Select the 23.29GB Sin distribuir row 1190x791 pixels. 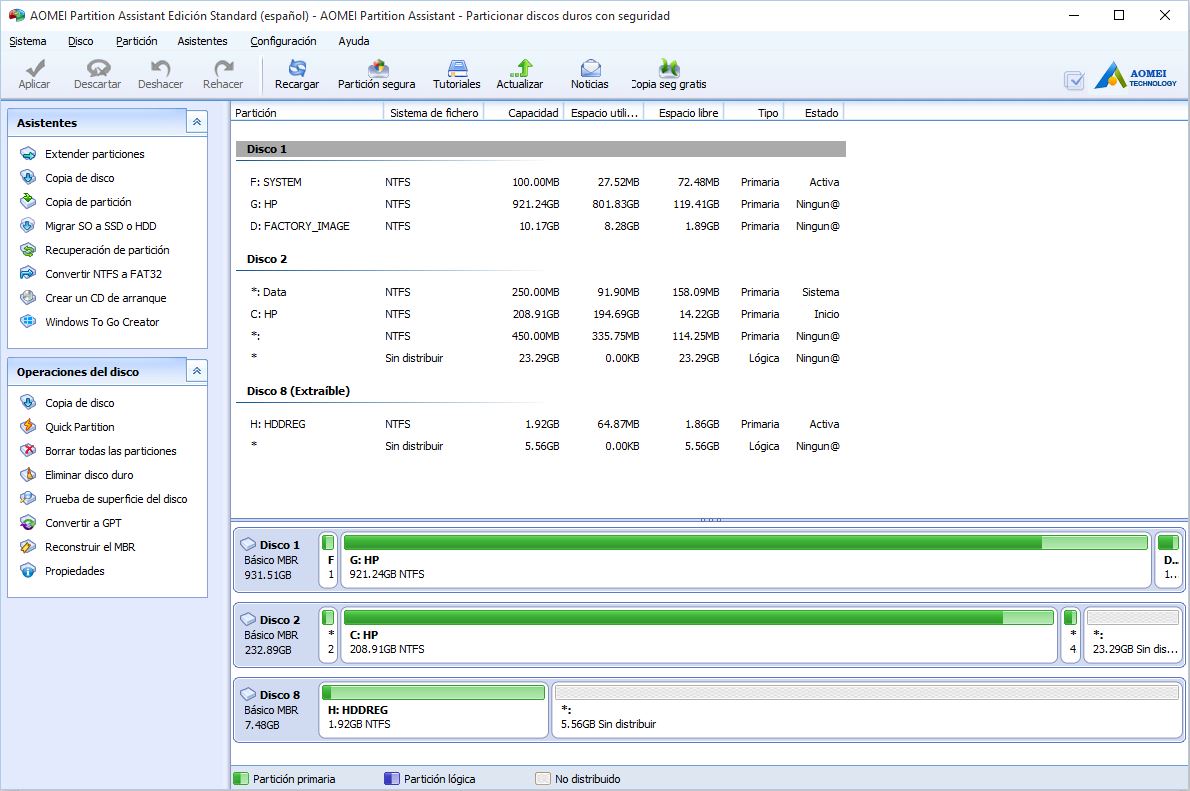(540, 358)
